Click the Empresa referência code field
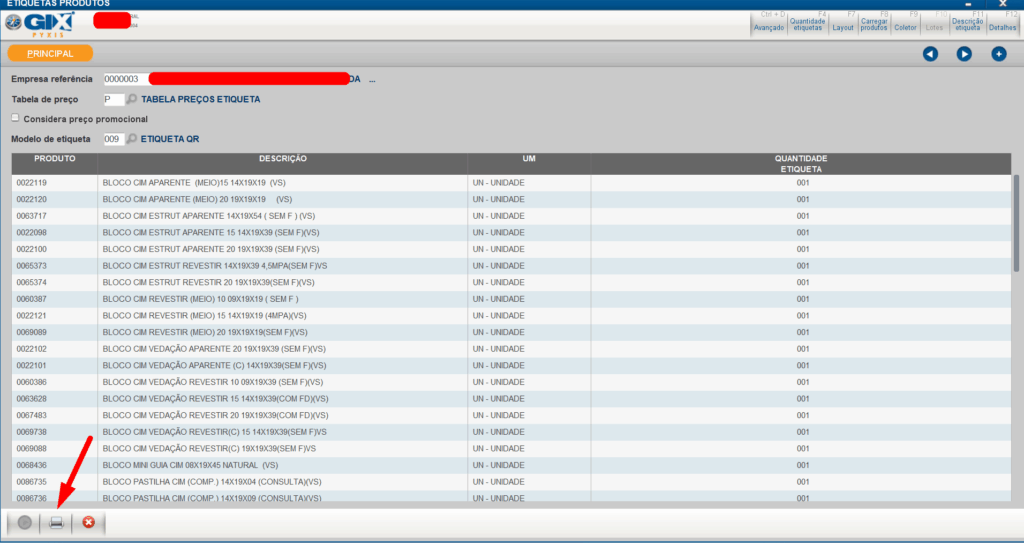This screenshot has height=543, width=1024. (124, 79)
